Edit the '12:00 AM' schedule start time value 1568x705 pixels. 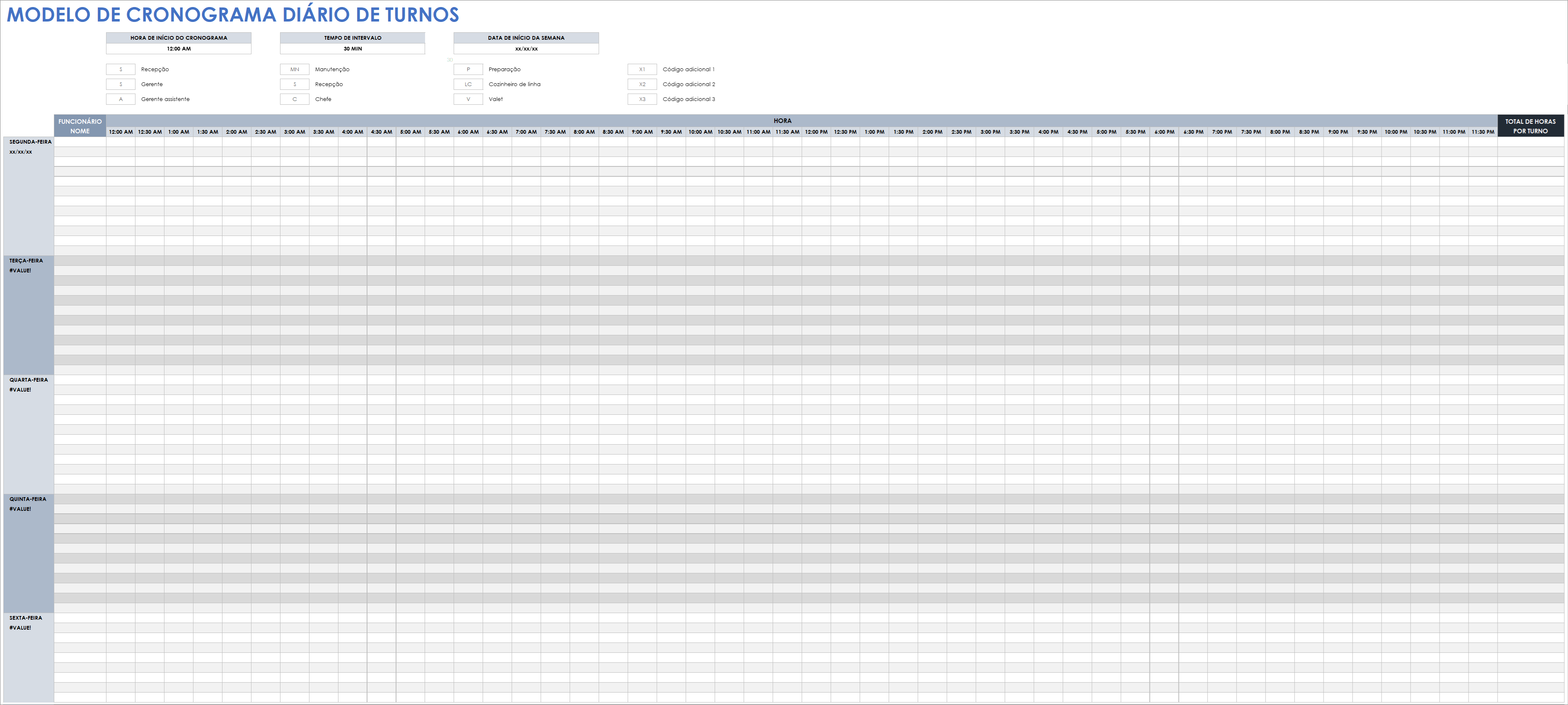[x=179, y=49]
